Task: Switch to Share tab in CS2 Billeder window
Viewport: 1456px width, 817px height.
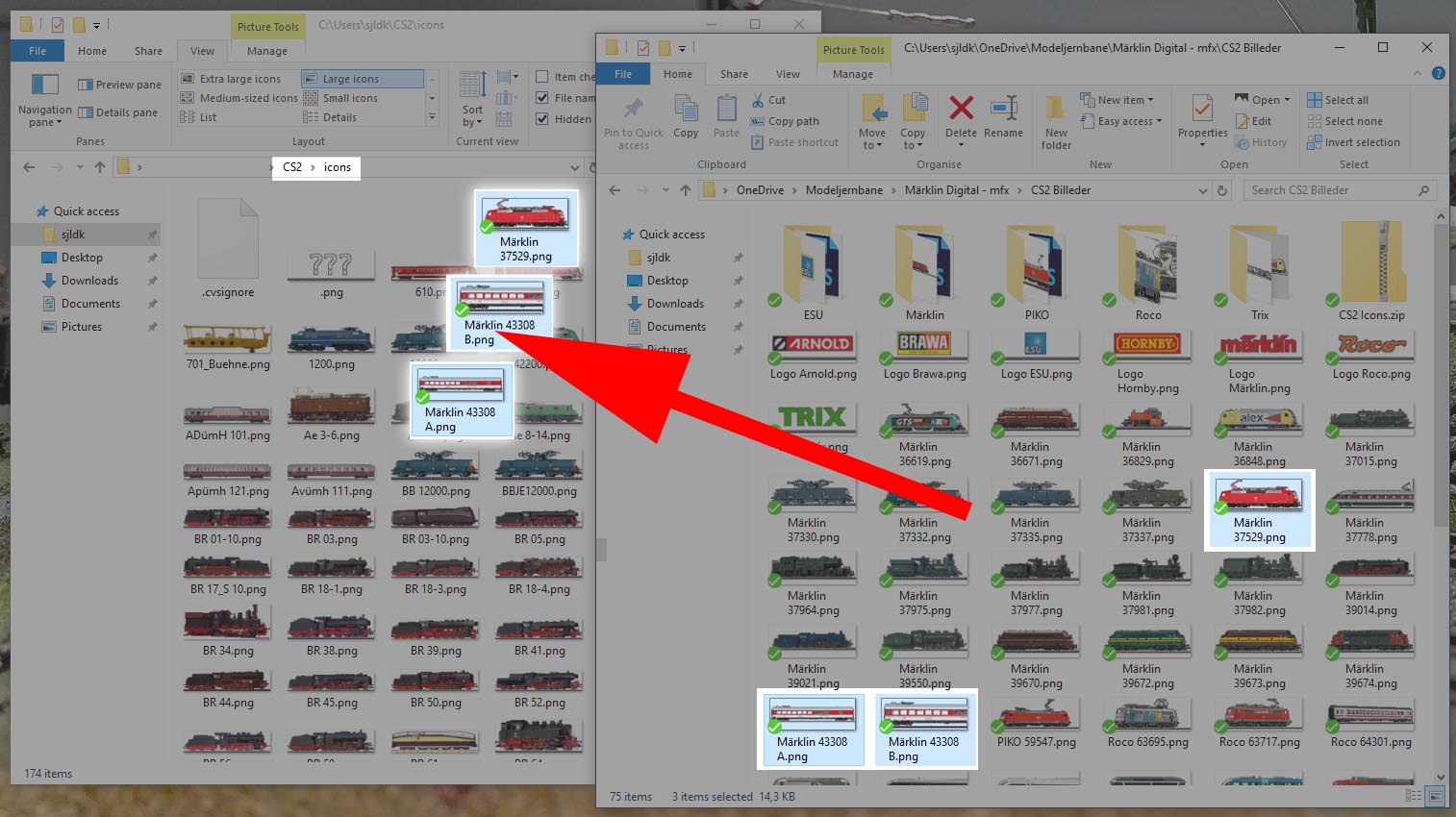Action: point(734,74)
